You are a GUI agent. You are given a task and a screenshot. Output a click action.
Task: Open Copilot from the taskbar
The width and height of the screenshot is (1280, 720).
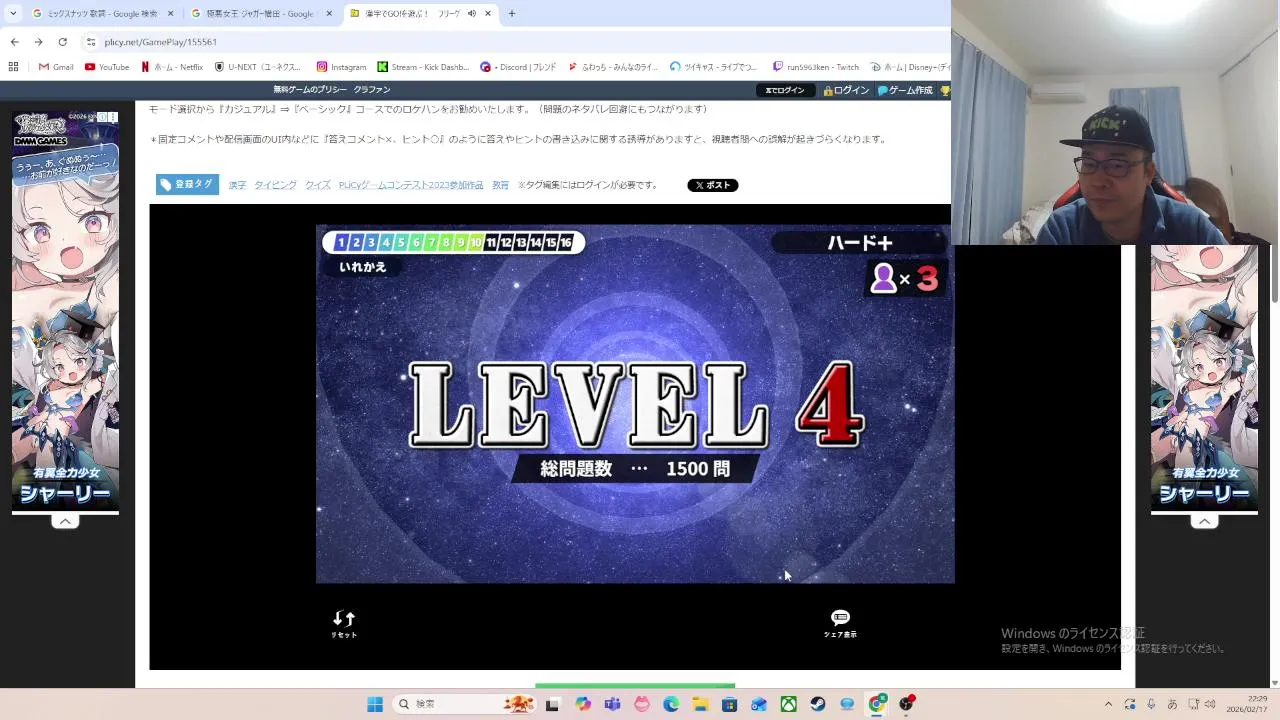tap(583, 704)
